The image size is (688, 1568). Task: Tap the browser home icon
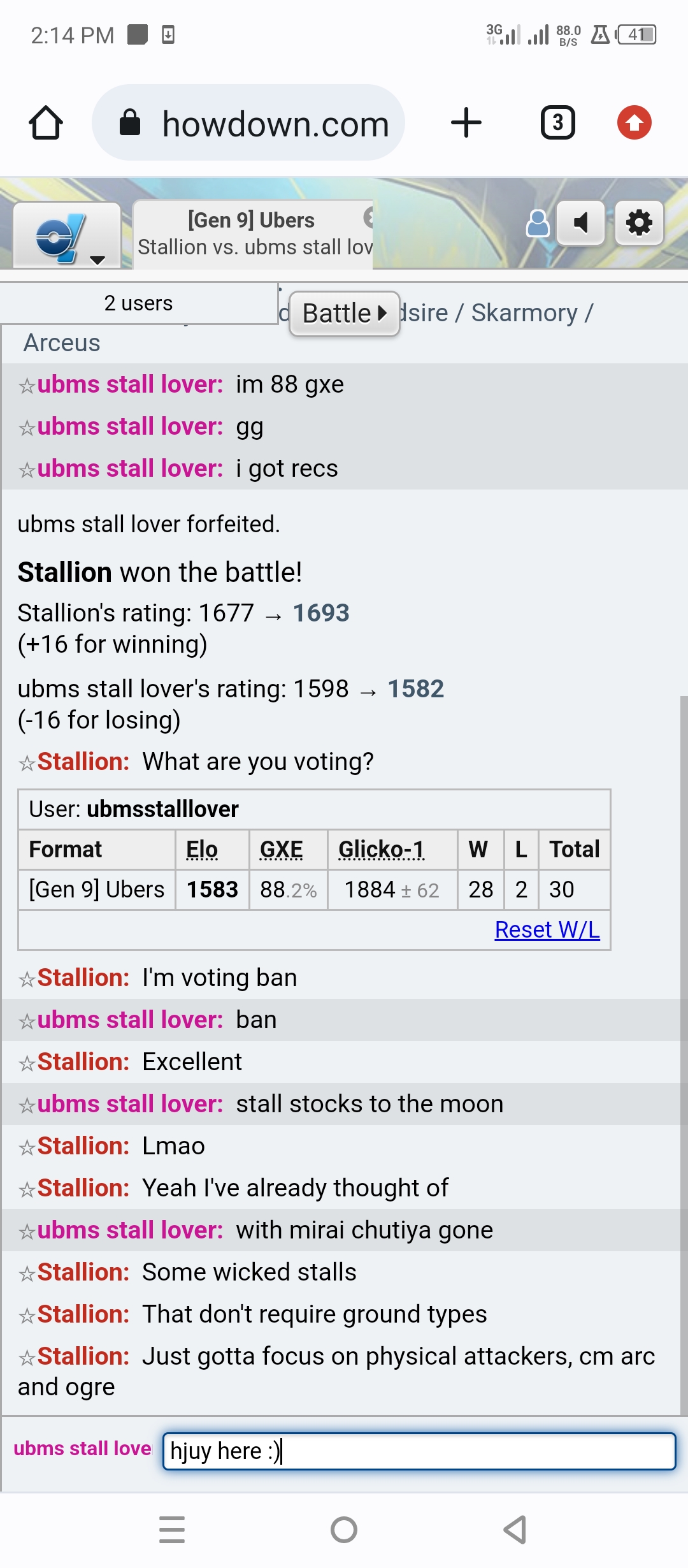point(46,122)
